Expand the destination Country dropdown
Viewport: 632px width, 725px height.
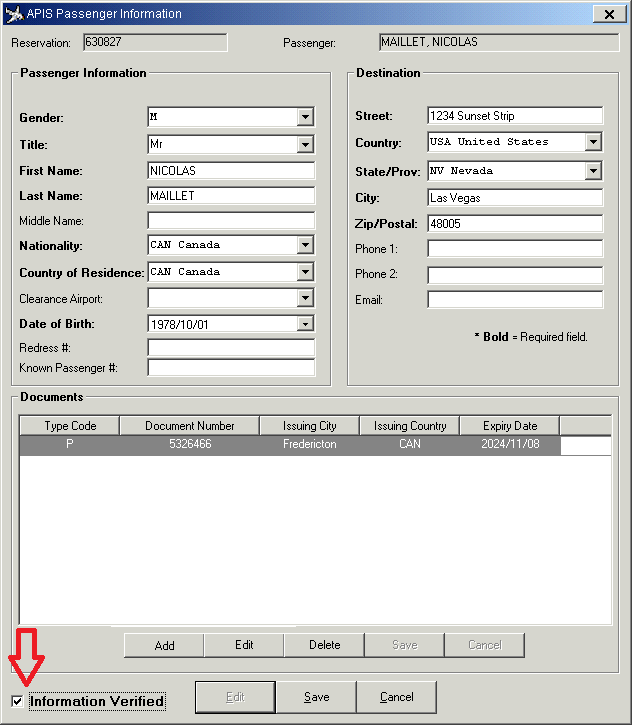(593, 142)
